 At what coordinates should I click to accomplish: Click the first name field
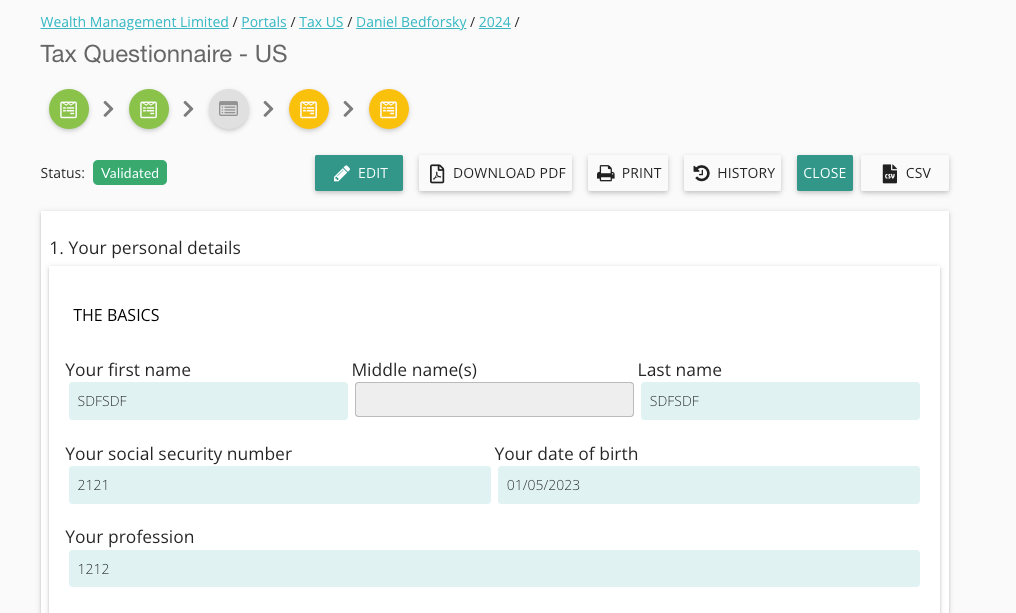(208, 401)
